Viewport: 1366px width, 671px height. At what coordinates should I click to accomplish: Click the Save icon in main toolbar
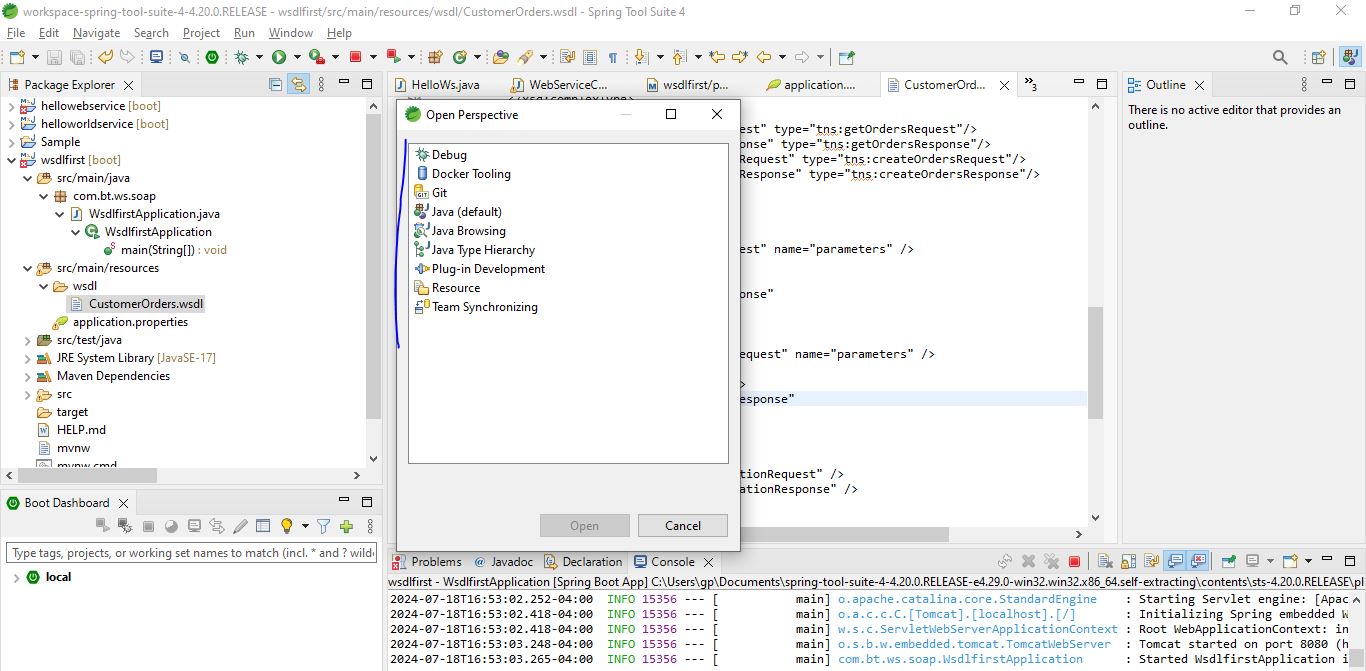tap(53, 58)
